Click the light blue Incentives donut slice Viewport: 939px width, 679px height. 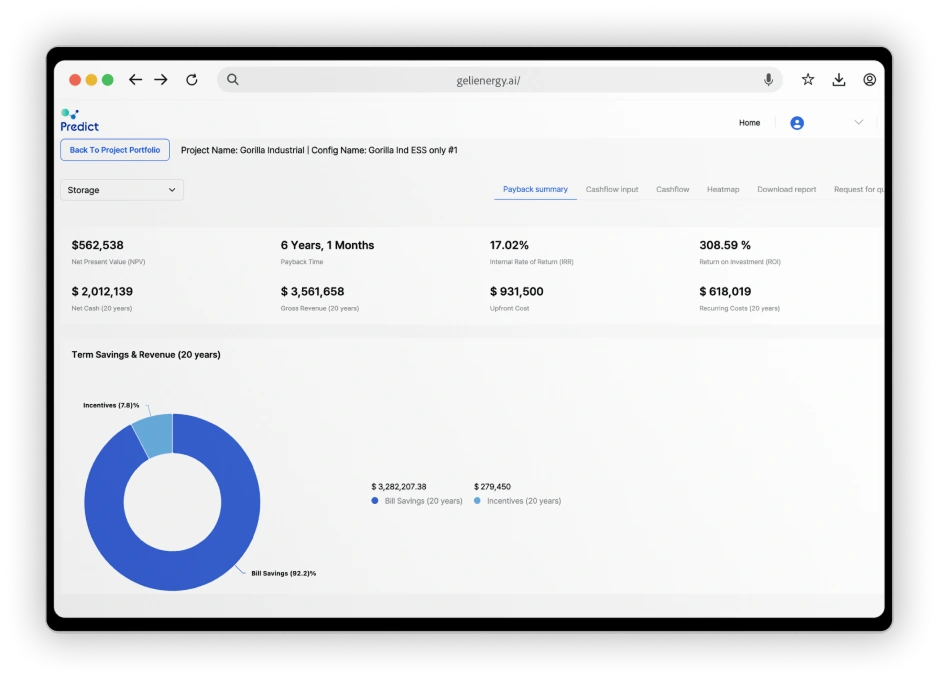[x=155, y=434]
